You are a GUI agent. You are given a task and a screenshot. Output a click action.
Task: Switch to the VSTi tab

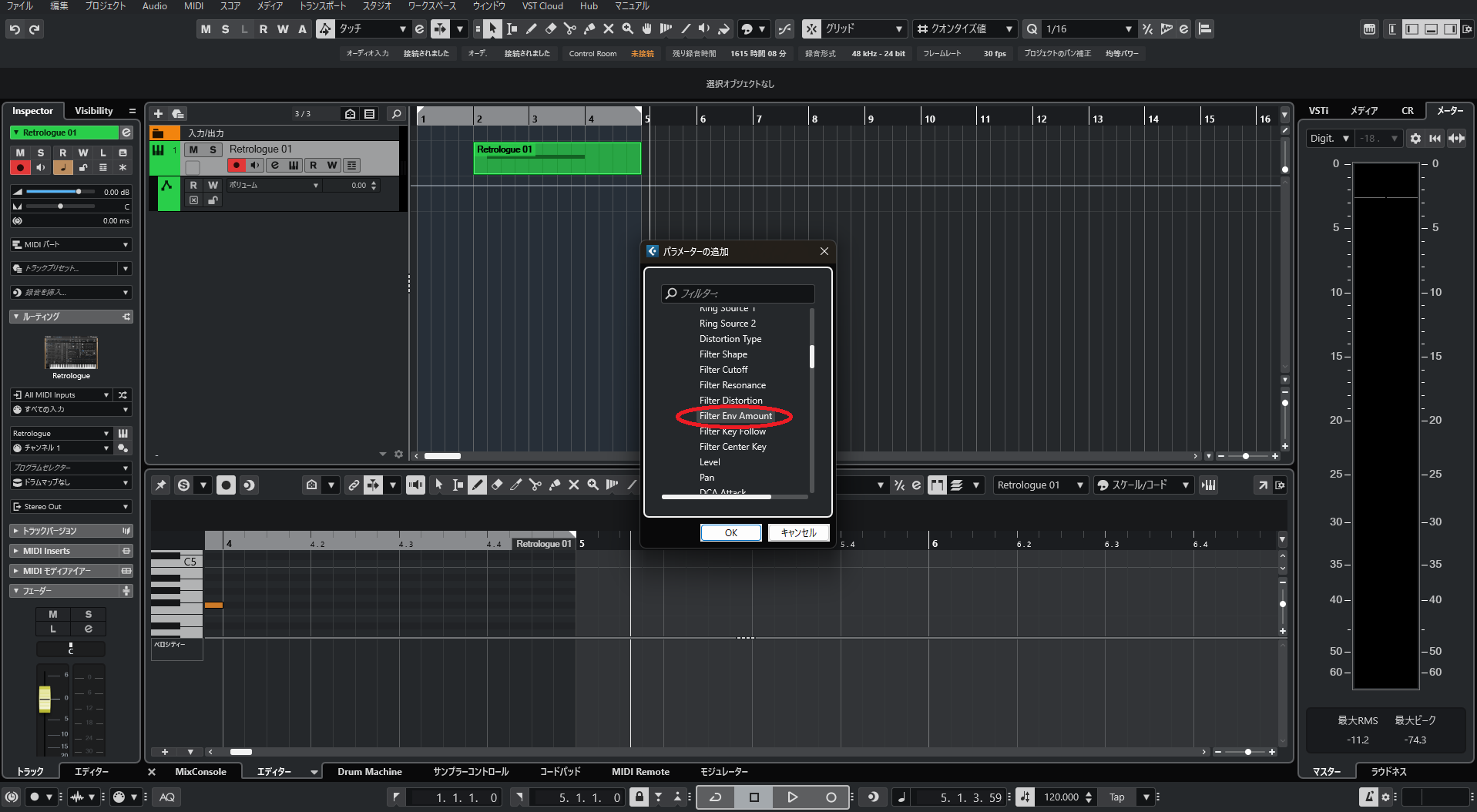[1318, 111]
